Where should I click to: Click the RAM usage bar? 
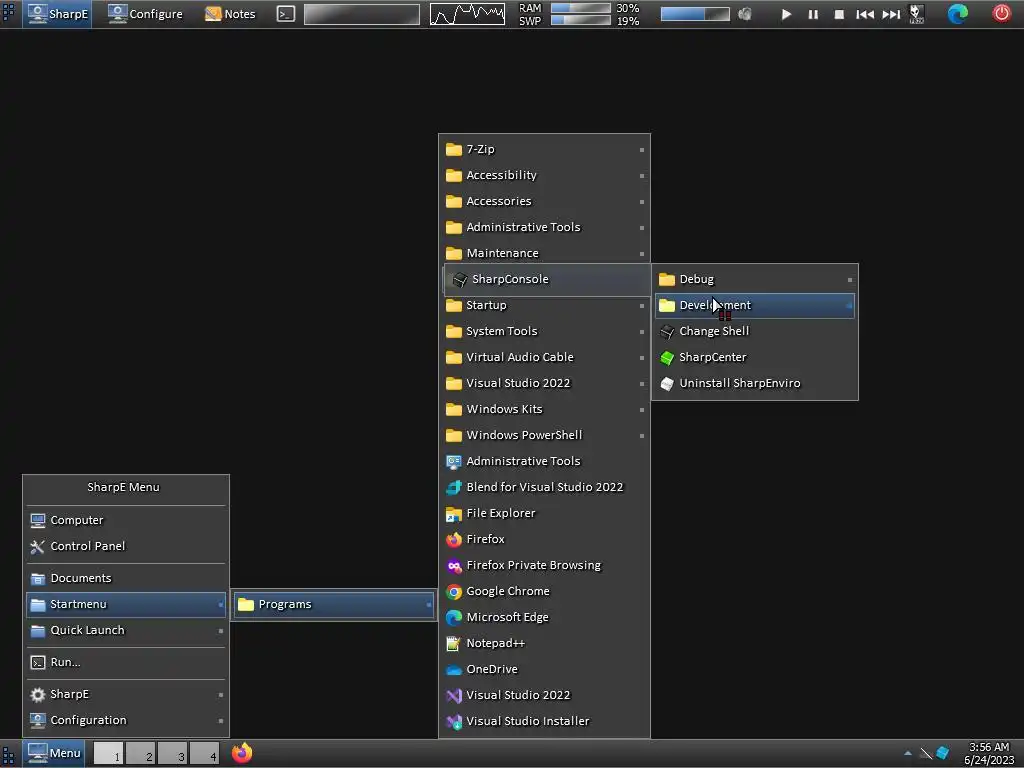pyautogui.click(x=581, y=8)
